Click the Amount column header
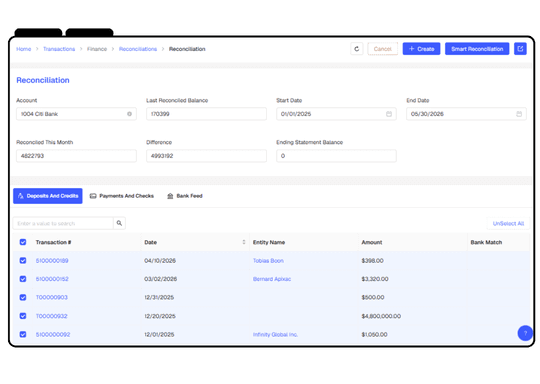This screenshot has height=384, width=540. (372, 242)
